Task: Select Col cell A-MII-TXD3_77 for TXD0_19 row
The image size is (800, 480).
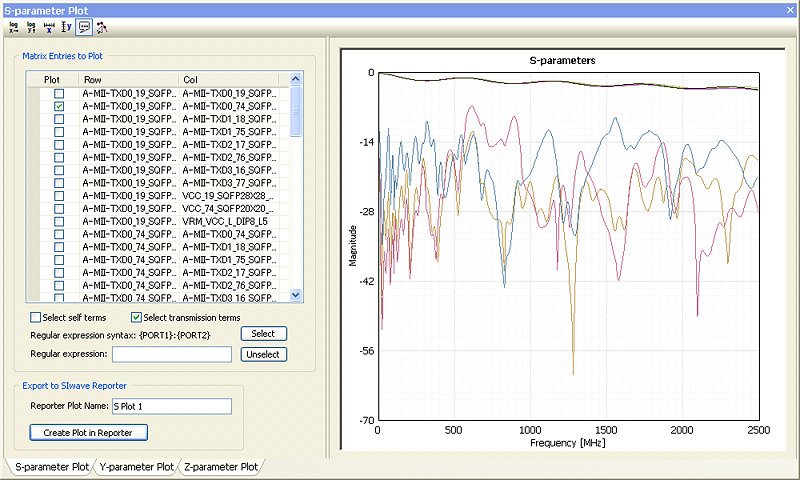Action: click(x=230, y=183)
